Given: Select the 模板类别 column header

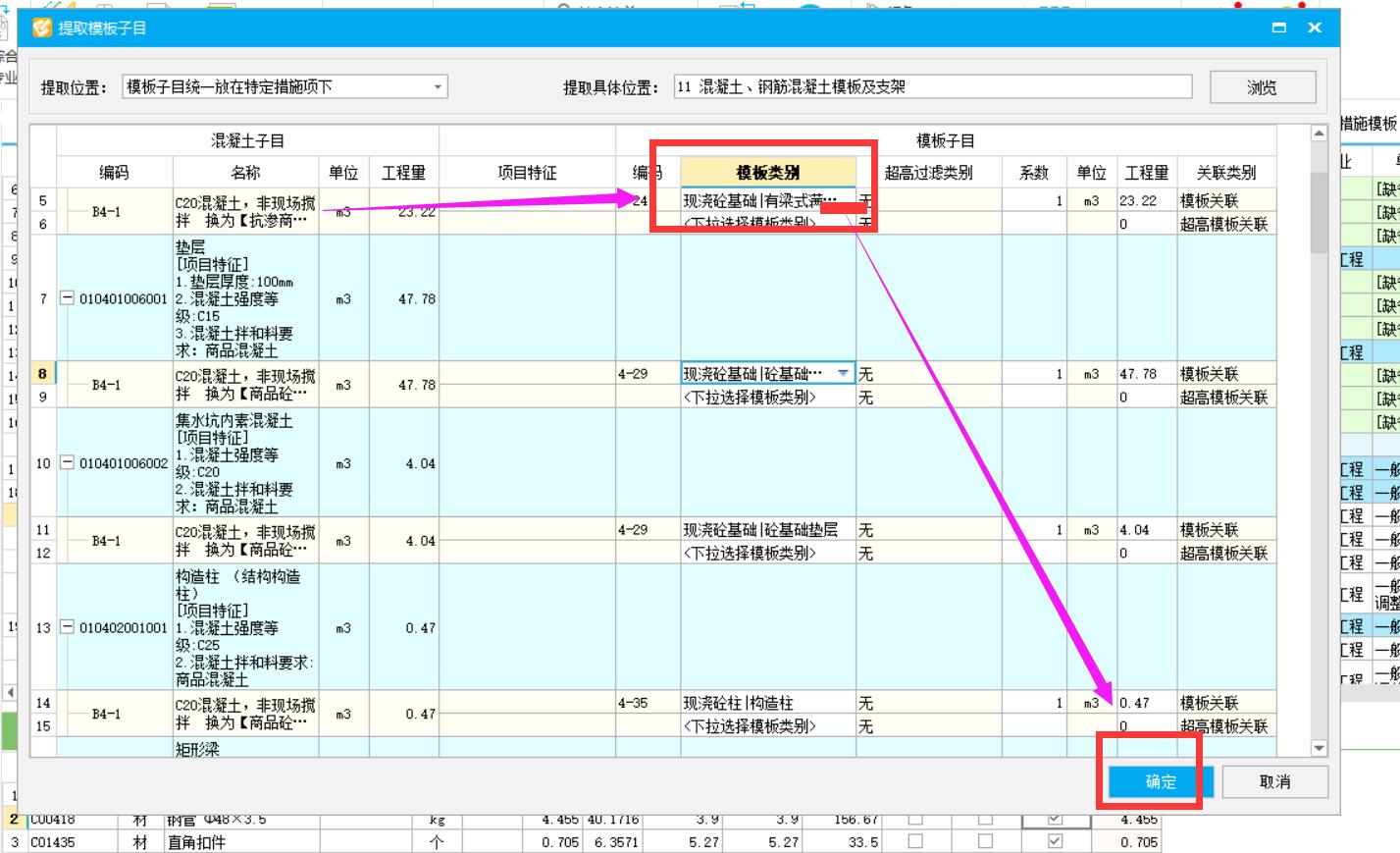Looking at the screenshot, I should [x=768, y=172].
